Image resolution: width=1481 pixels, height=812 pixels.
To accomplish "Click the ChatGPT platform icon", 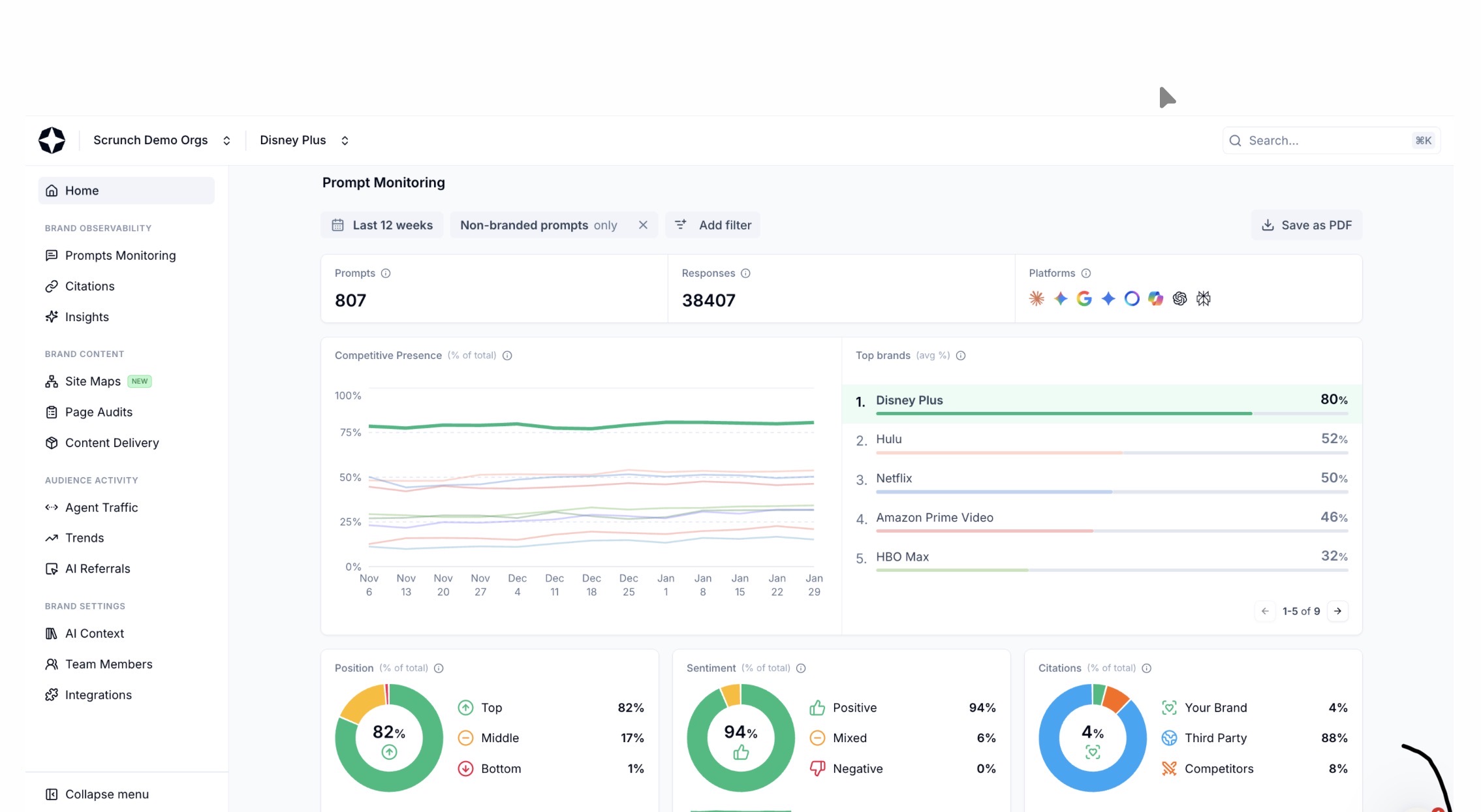I will [1179, 298].
